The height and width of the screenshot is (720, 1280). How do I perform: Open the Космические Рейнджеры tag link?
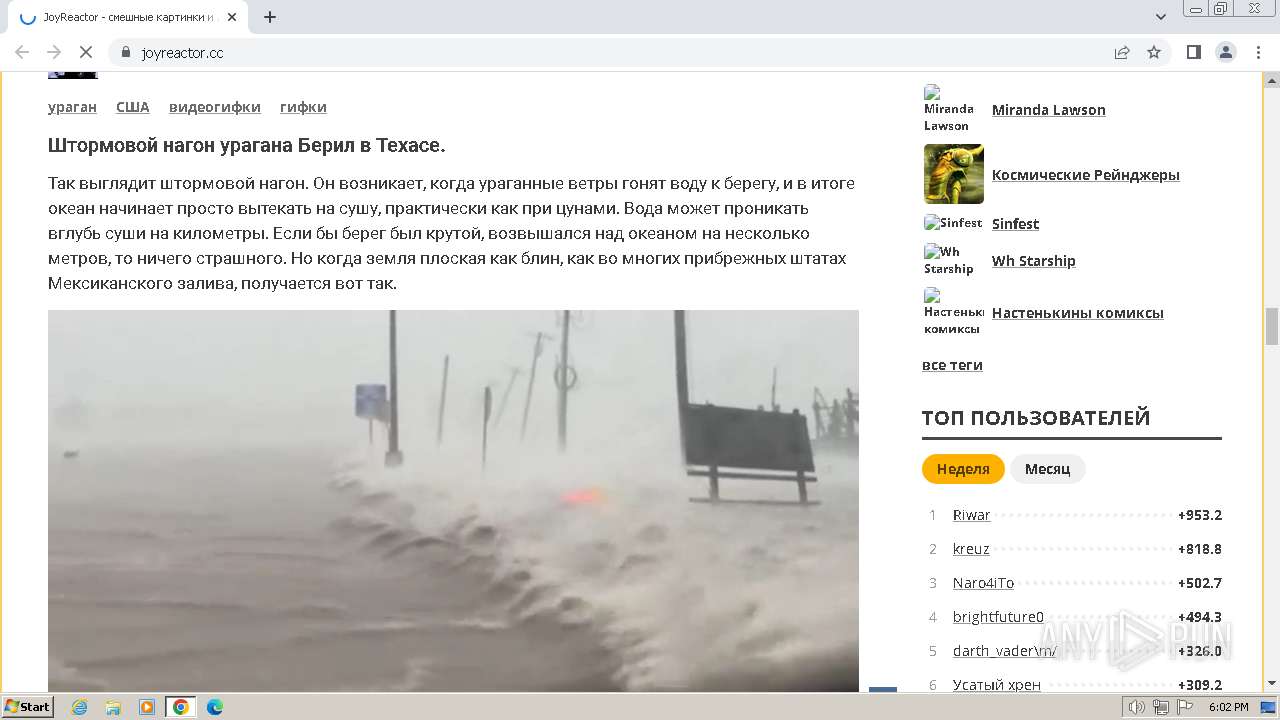click(1085, 175)
